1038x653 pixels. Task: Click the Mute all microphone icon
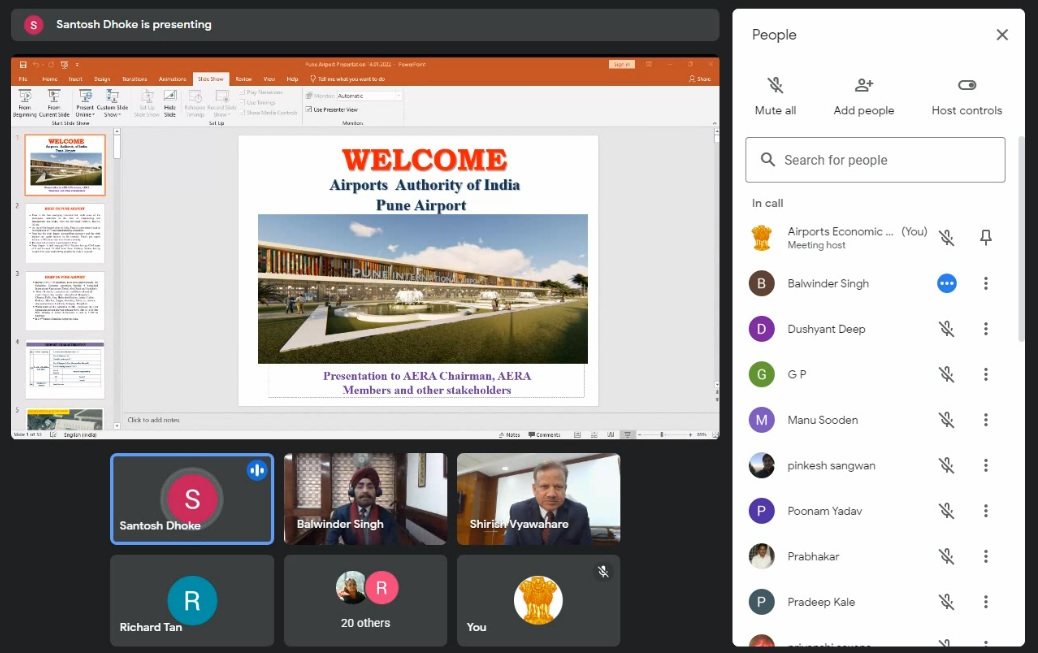click(775, 86)
